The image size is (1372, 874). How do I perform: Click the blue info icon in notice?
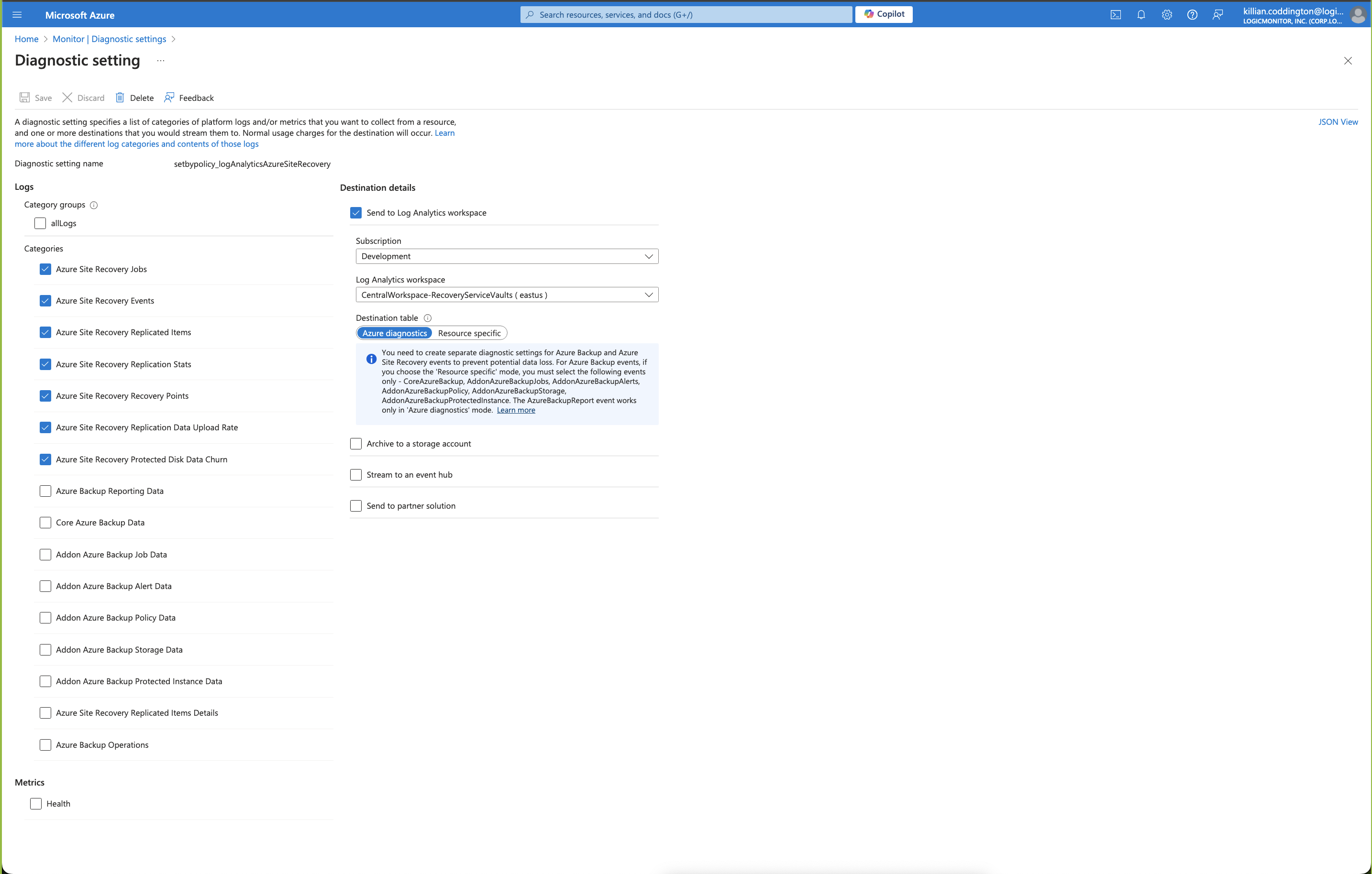372,359
